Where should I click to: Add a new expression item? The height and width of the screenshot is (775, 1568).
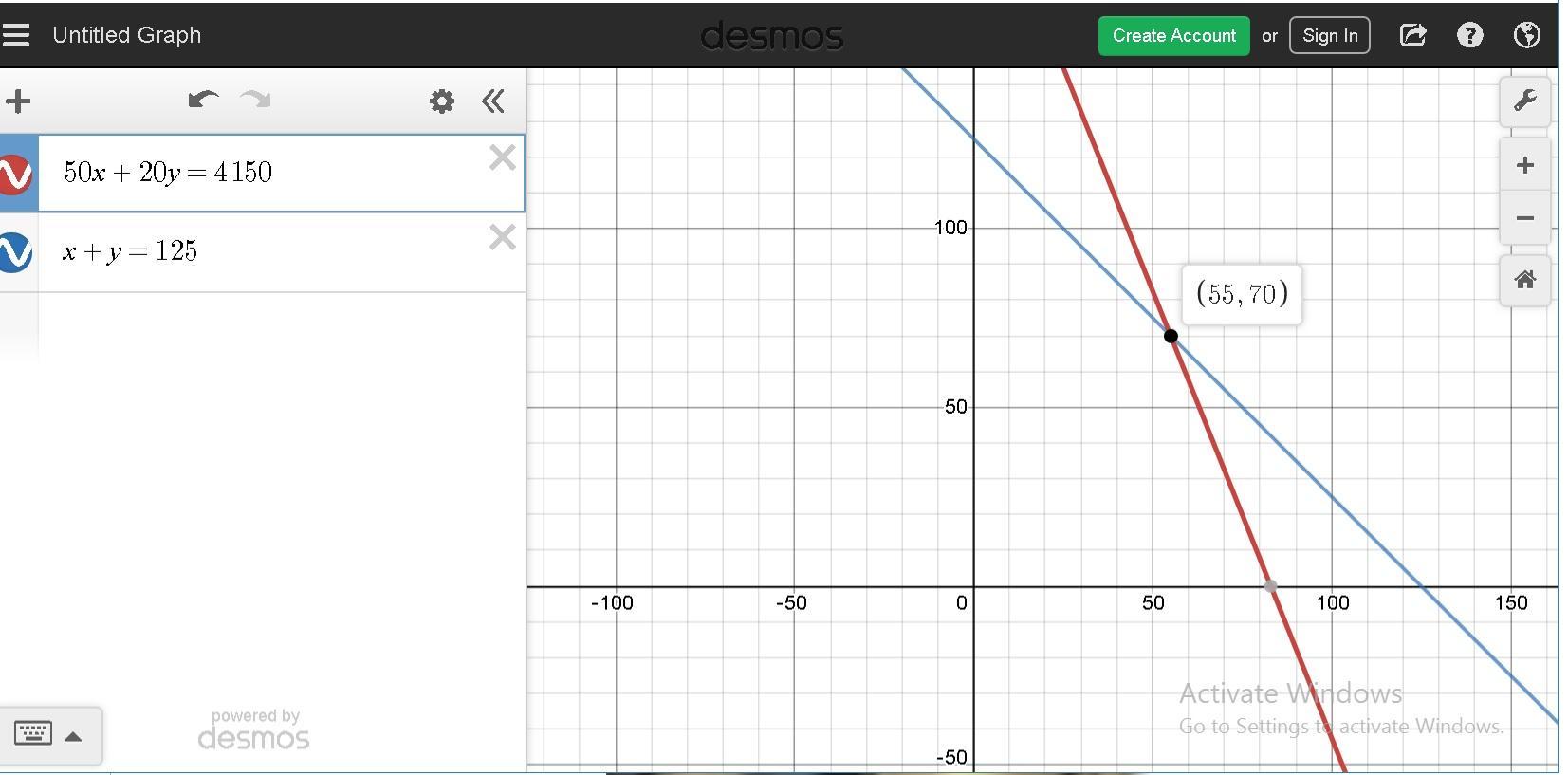(18, 101)
